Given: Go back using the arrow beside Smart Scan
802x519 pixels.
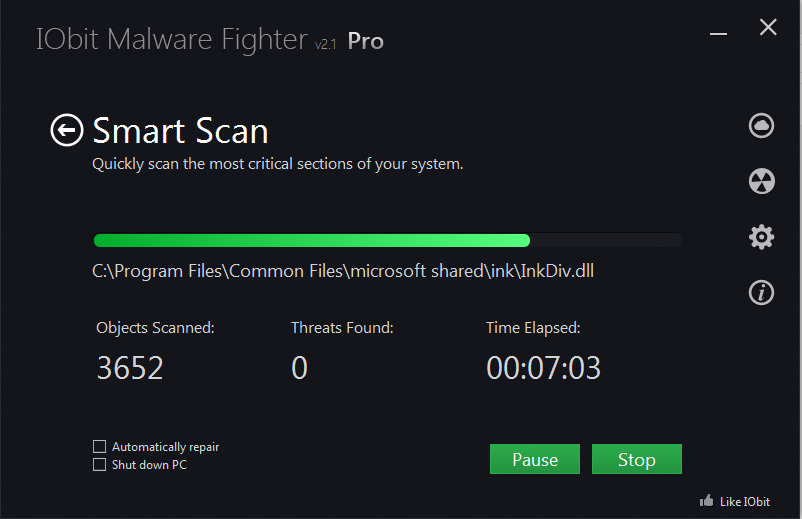Looking at the screenshot, I should (x=67, y=130).
